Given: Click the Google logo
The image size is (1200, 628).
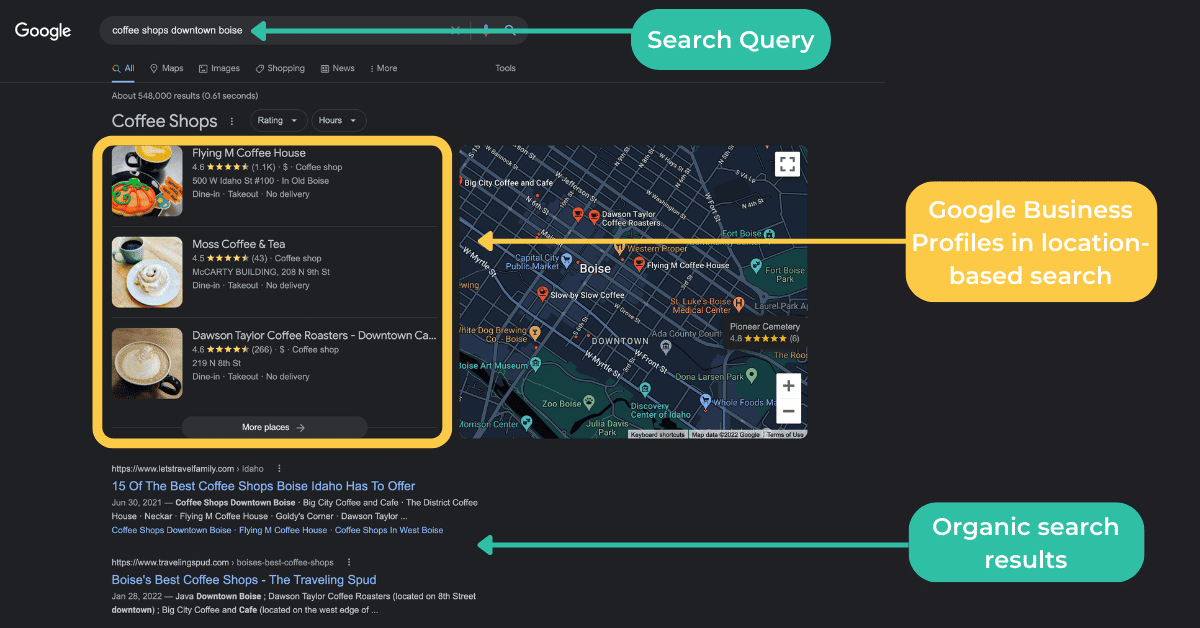Looking at the screenshot, I should (43, 31).
